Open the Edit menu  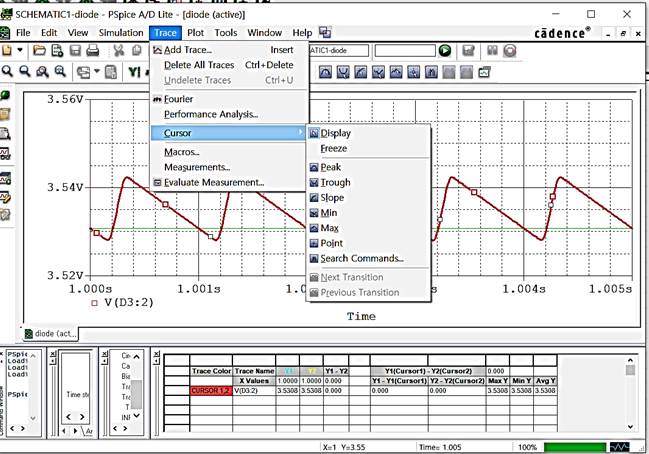[49, 33]
